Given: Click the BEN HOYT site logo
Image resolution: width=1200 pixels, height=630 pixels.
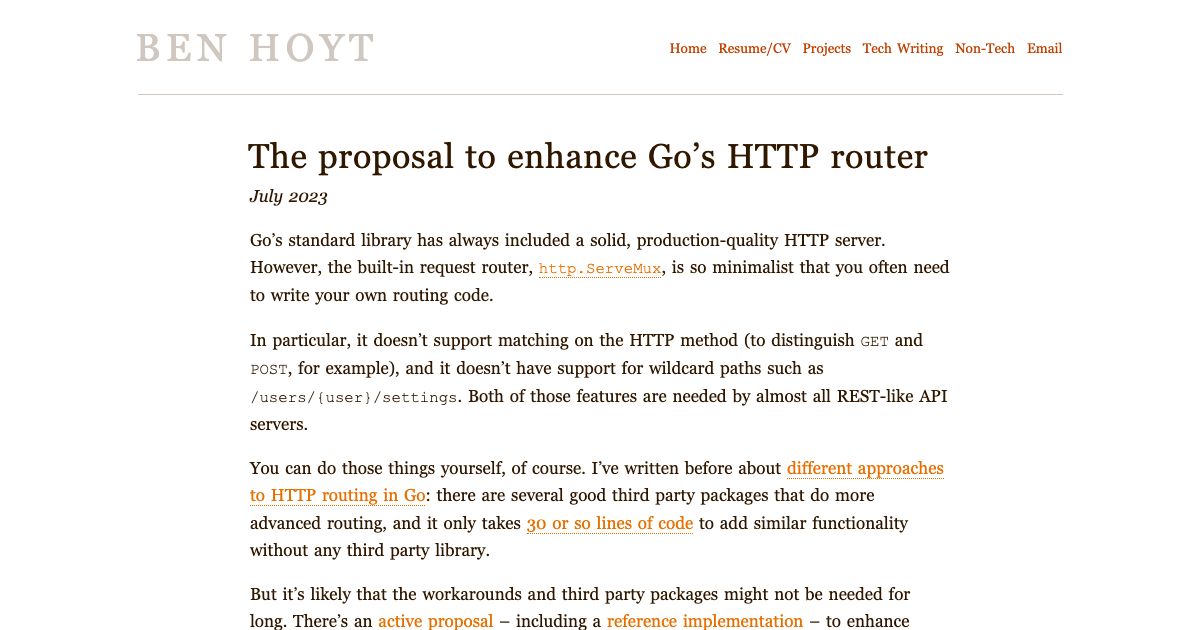Looking at the screenshot, I should click(x=255, y=48).
